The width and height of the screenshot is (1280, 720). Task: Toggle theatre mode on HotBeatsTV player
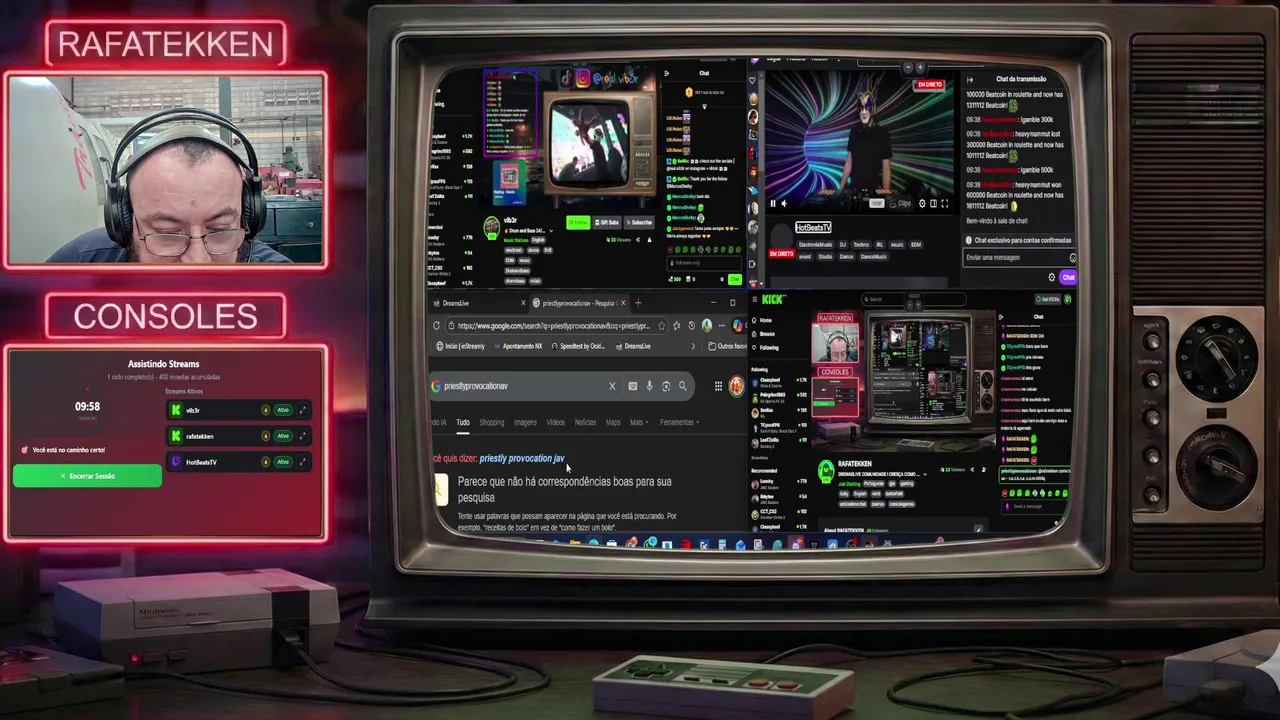934,204
